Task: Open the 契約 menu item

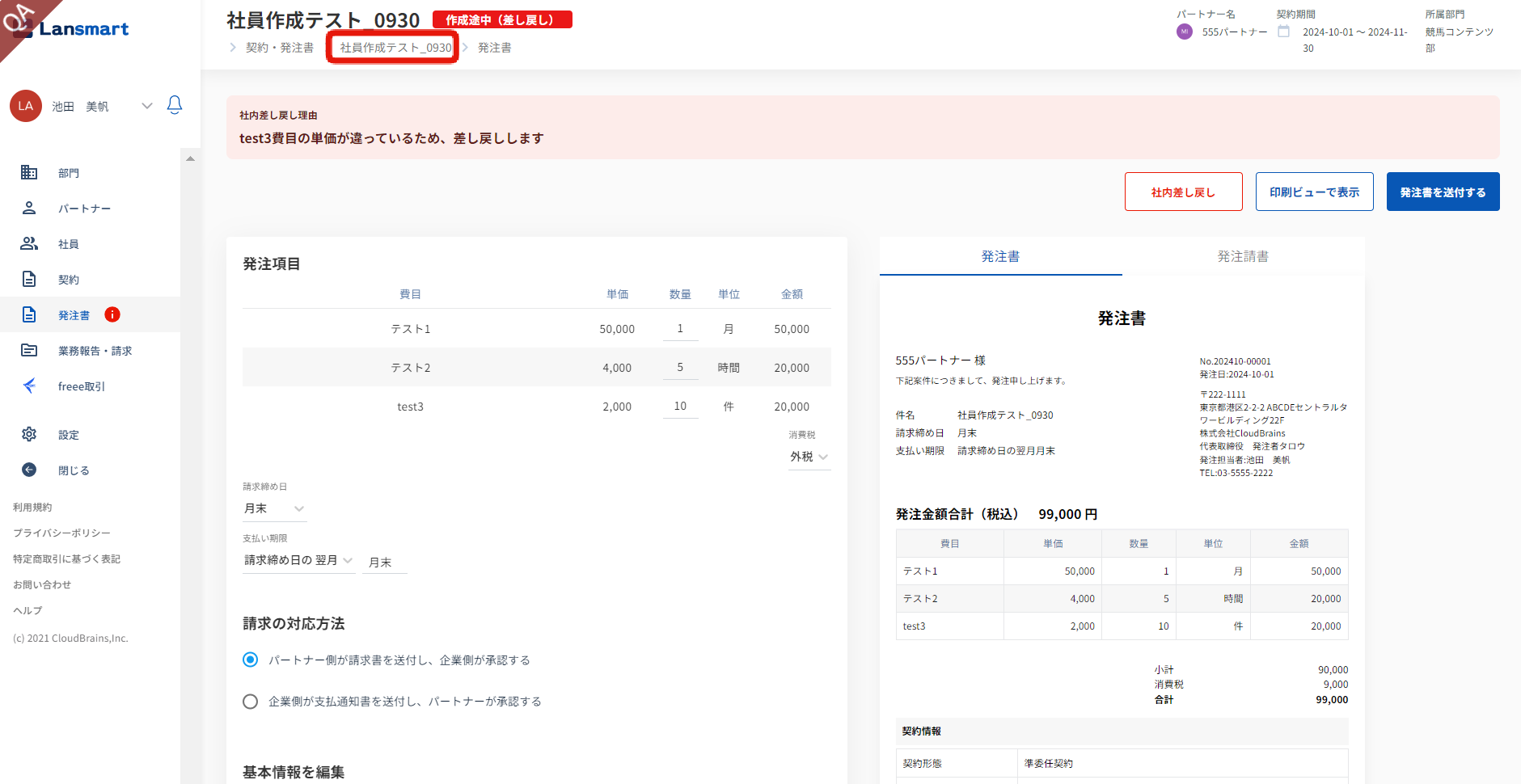Action: (x=90, y=279)
